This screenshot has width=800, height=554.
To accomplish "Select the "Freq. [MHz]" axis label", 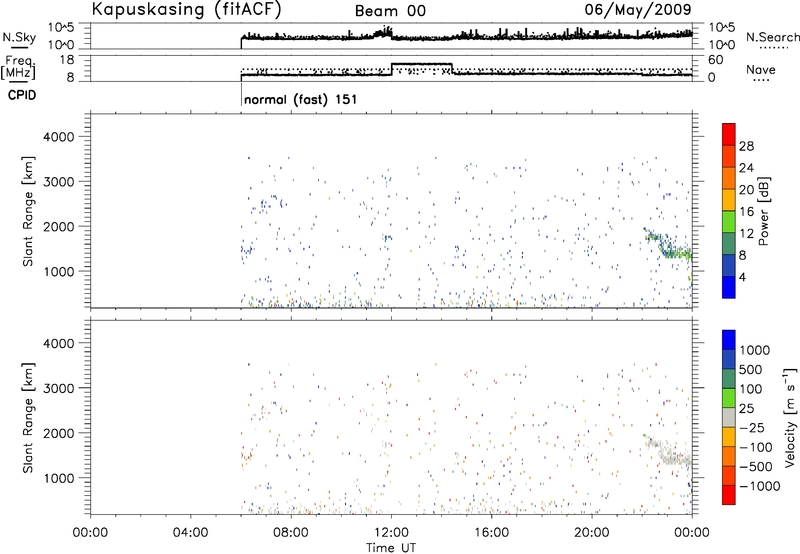I will coord(18,67).
